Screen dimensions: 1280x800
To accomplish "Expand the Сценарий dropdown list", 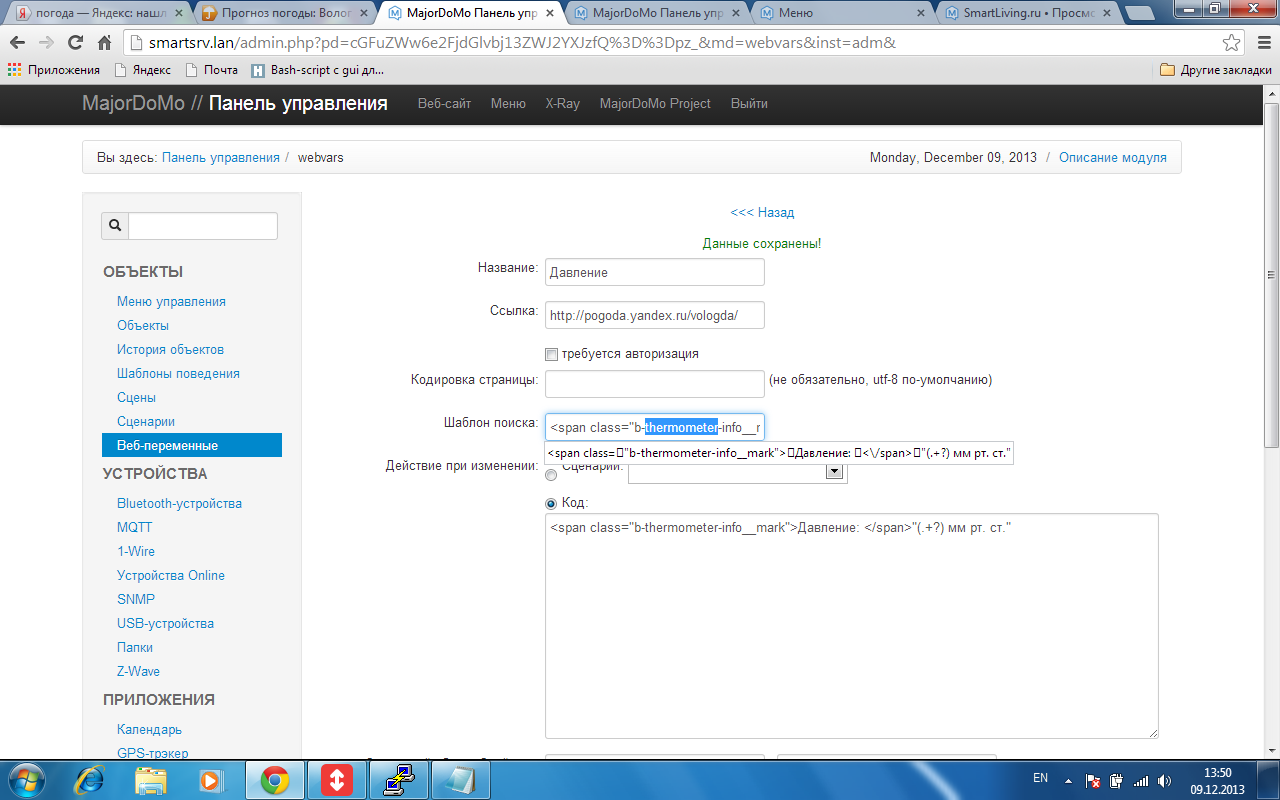I will click(834, 472).
